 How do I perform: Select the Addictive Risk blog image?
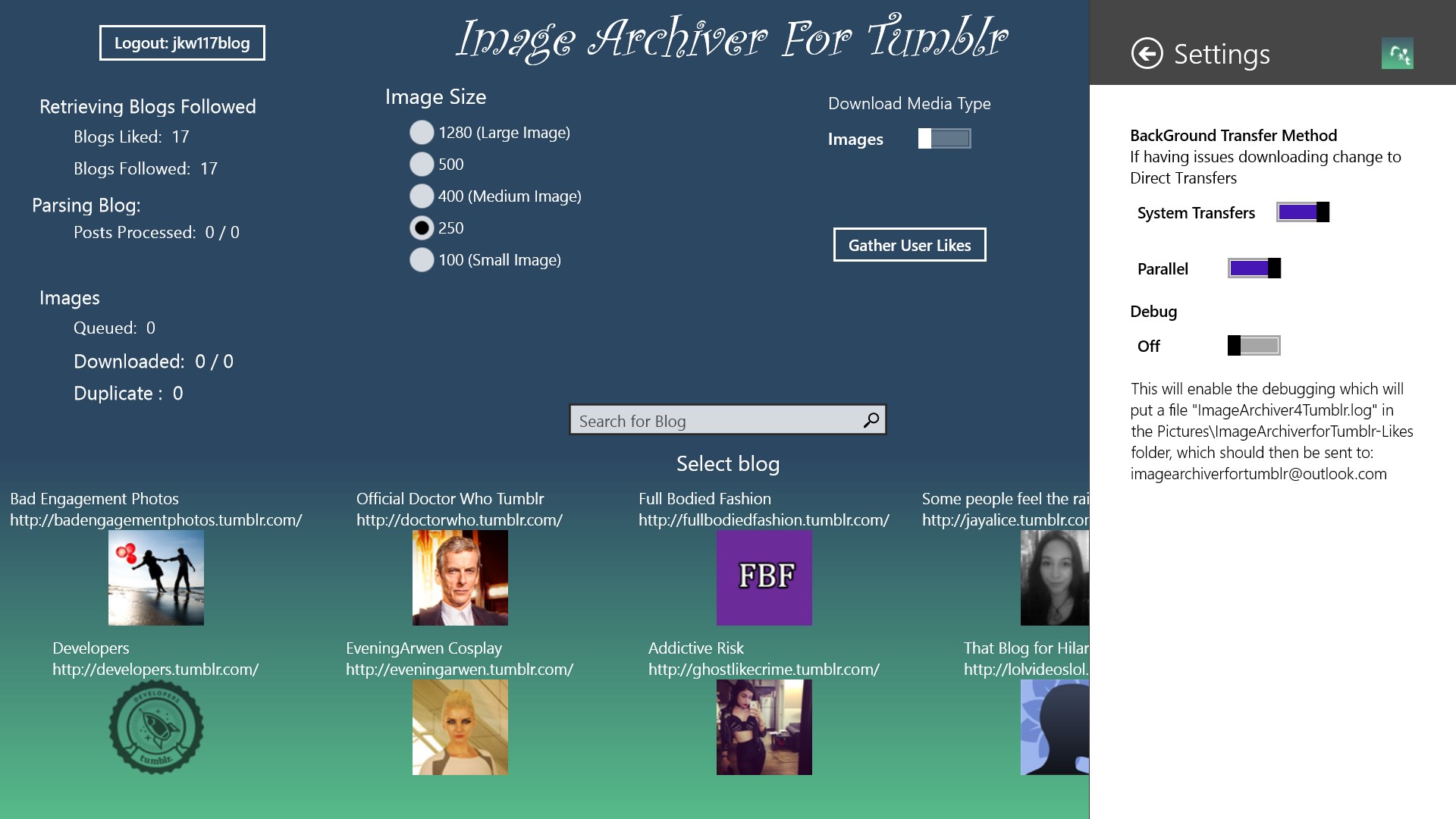pyautogui.click(x=764, y=727)
